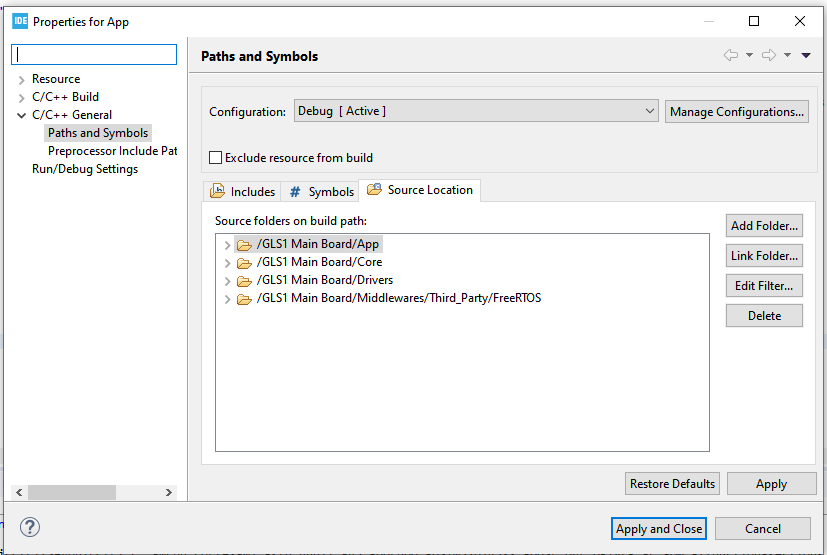Click the Add Folder... button
This screenshot has width=827, height=555.
pyautogui.click(x=764, y=226)
